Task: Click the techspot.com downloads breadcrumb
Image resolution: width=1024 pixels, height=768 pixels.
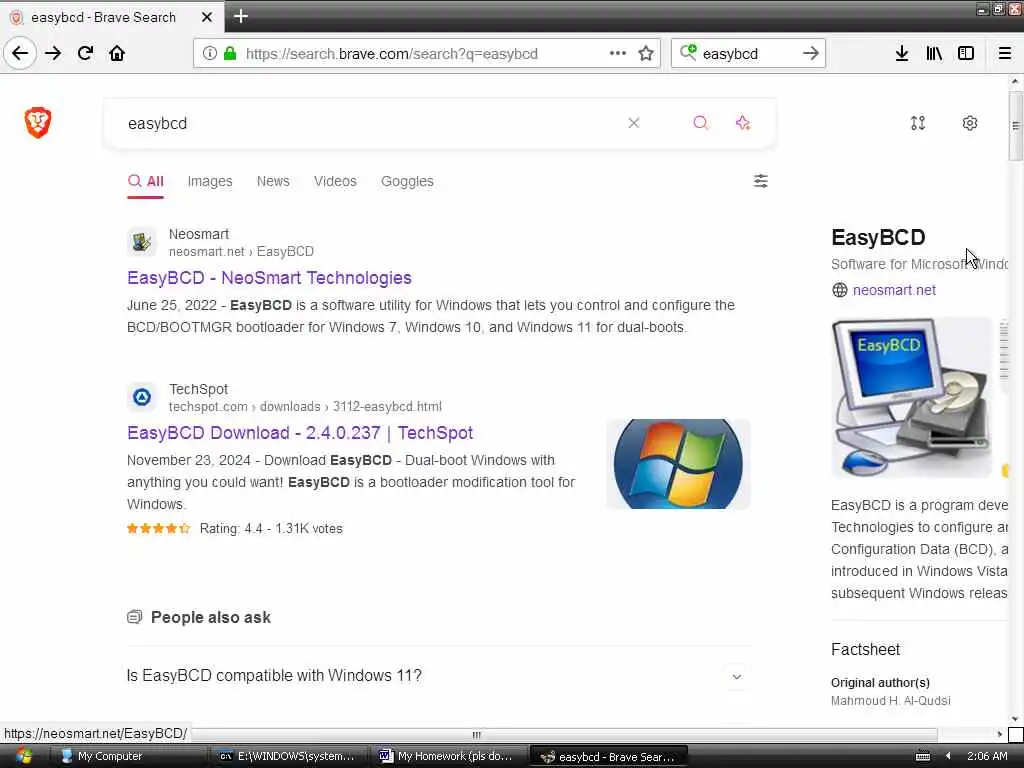Action: click(305, 406)
